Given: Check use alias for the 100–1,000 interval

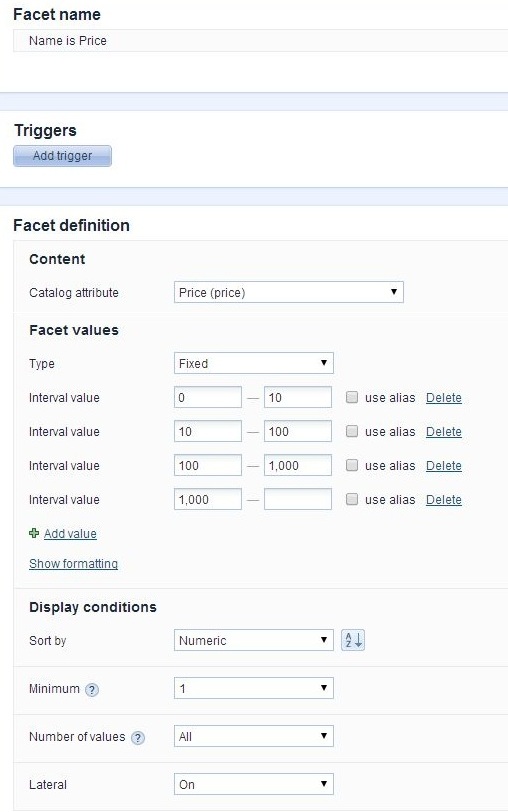Looking at the screenshot, I should 352,466.
